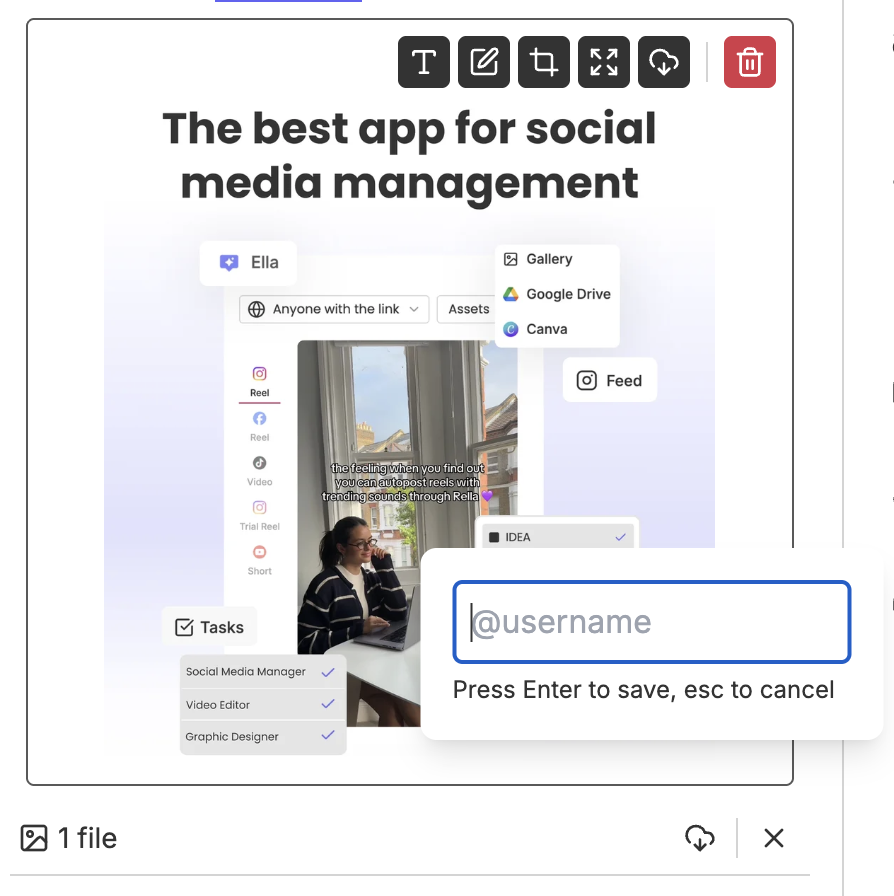Download image from top toolbar
The height and width of the screenshot is (896, 894).
click(x=664, y=62)
